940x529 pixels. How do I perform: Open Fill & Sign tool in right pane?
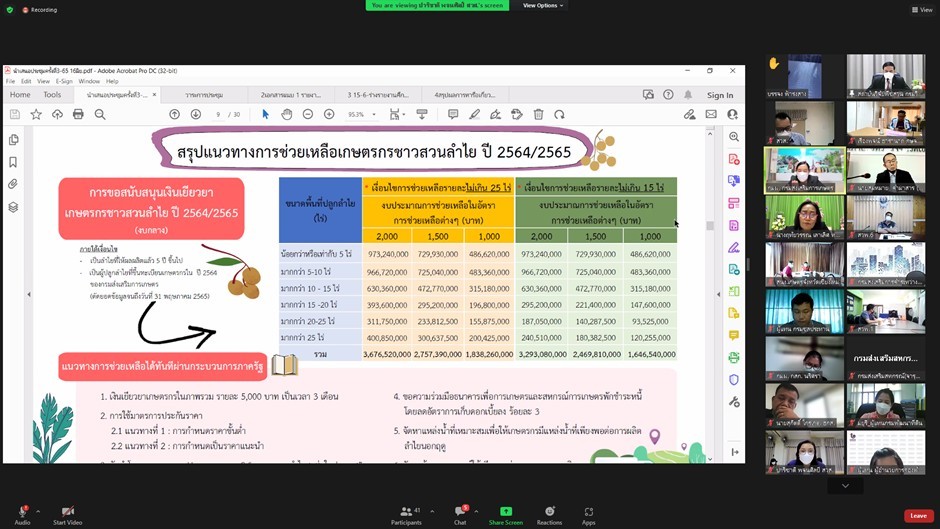[x=734, y=247]
